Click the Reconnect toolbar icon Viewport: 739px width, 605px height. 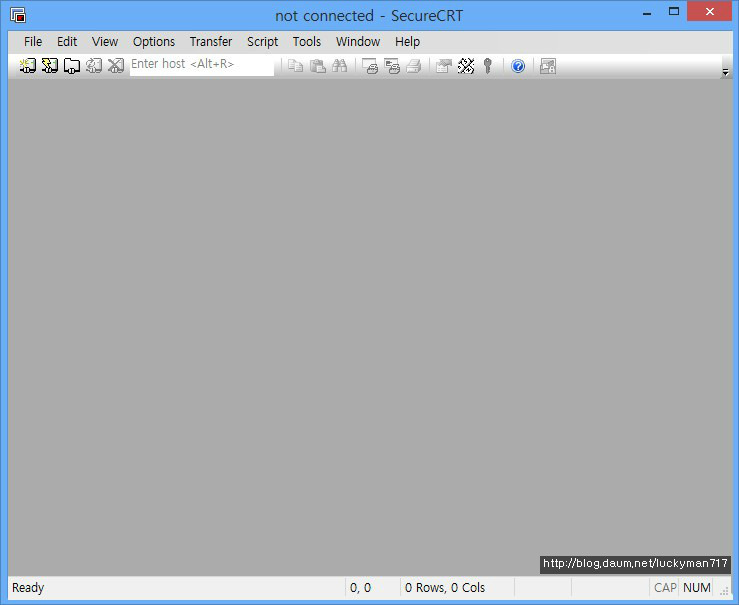pos(94,65)
